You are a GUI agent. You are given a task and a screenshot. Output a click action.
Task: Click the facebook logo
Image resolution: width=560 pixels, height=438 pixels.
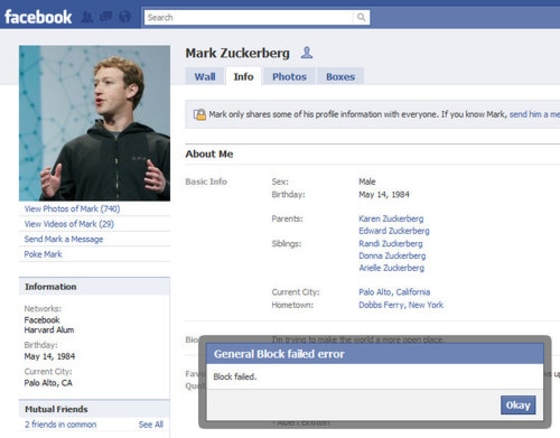[x=38, y=17]
